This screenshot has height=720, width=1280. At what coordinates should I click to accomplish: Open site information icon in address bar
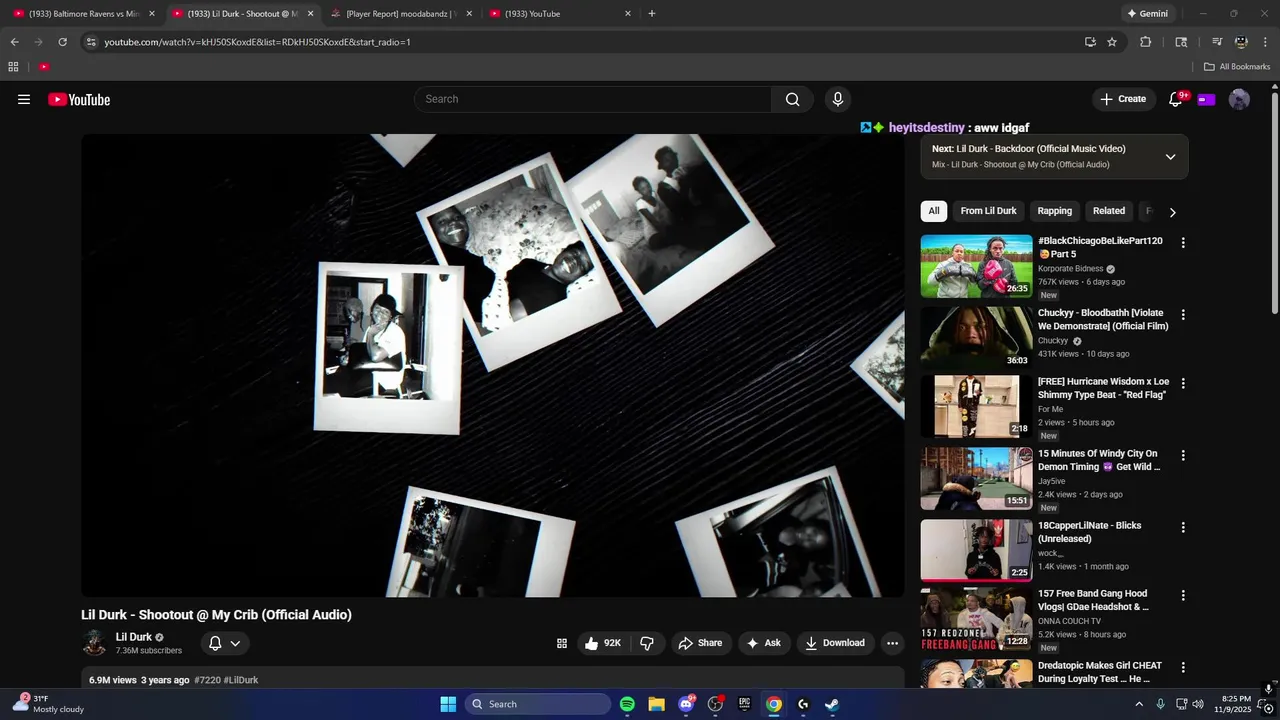[x=91, y=42]
